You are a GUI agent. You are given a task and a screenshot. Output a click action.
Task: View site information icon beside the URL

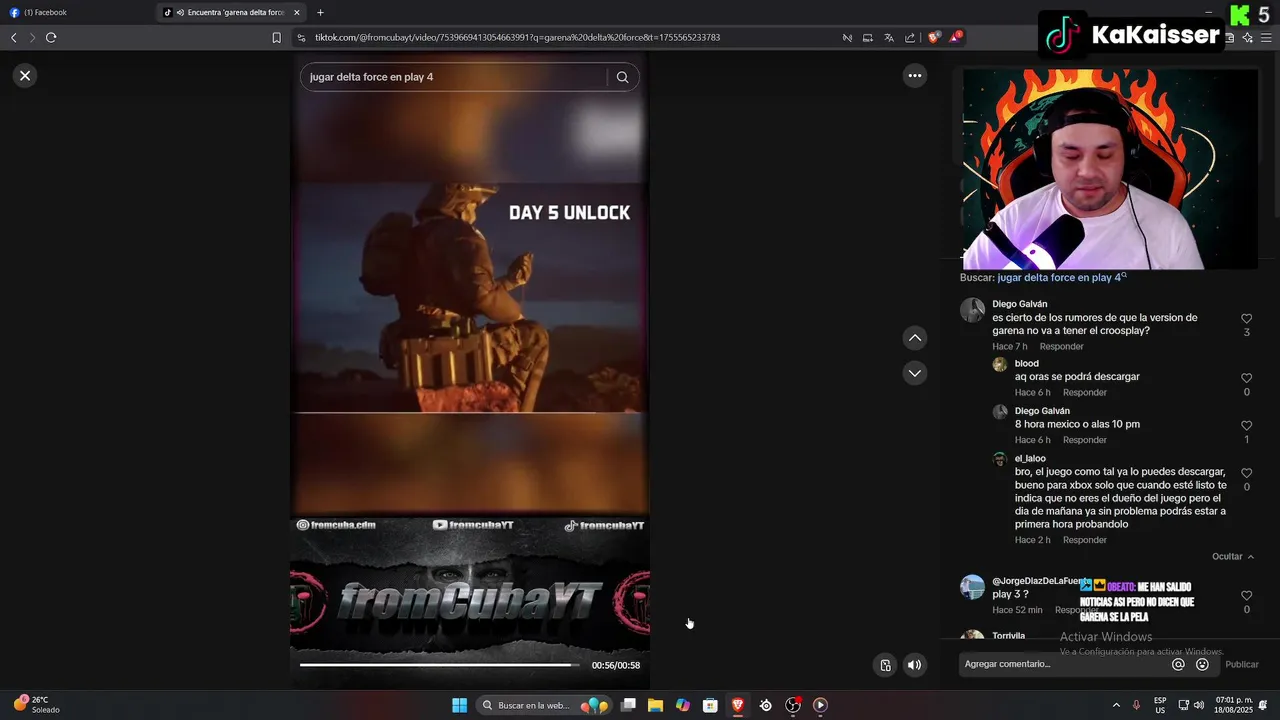(301, 37)
